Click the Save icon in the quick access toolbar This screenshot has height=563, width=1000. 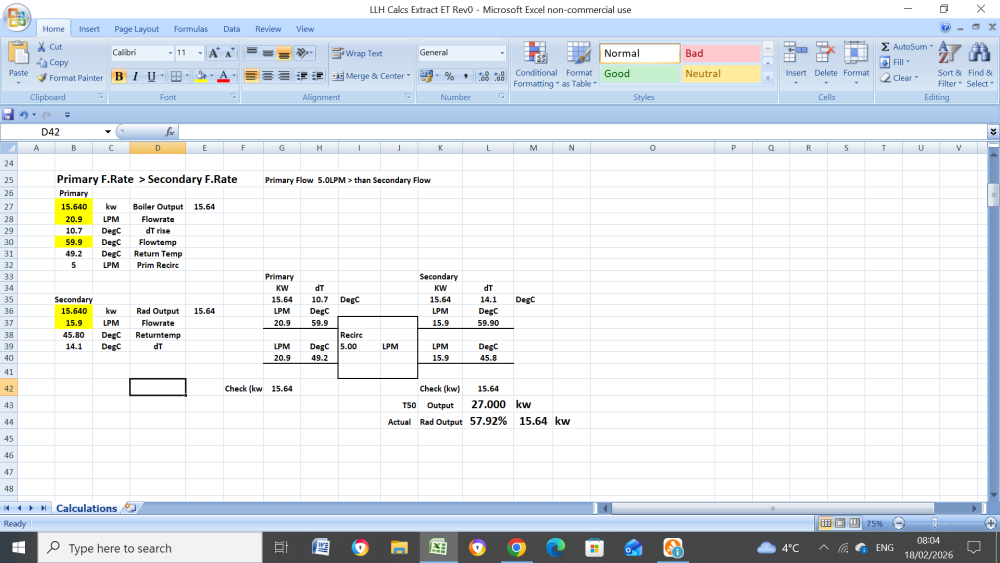point(8,115)
